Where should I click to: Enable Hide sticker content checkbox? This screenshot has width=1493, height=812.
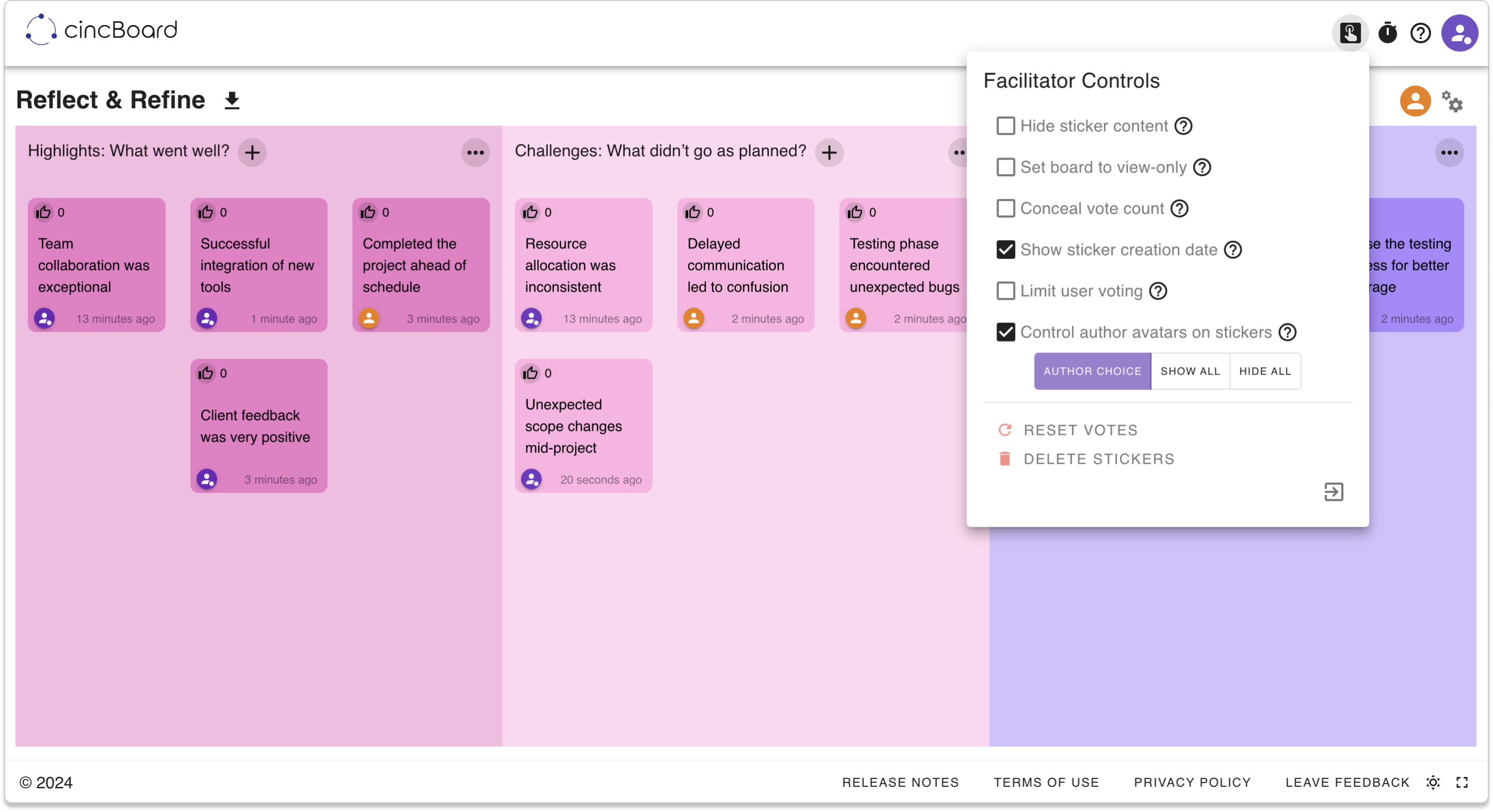click(1006, 126)
